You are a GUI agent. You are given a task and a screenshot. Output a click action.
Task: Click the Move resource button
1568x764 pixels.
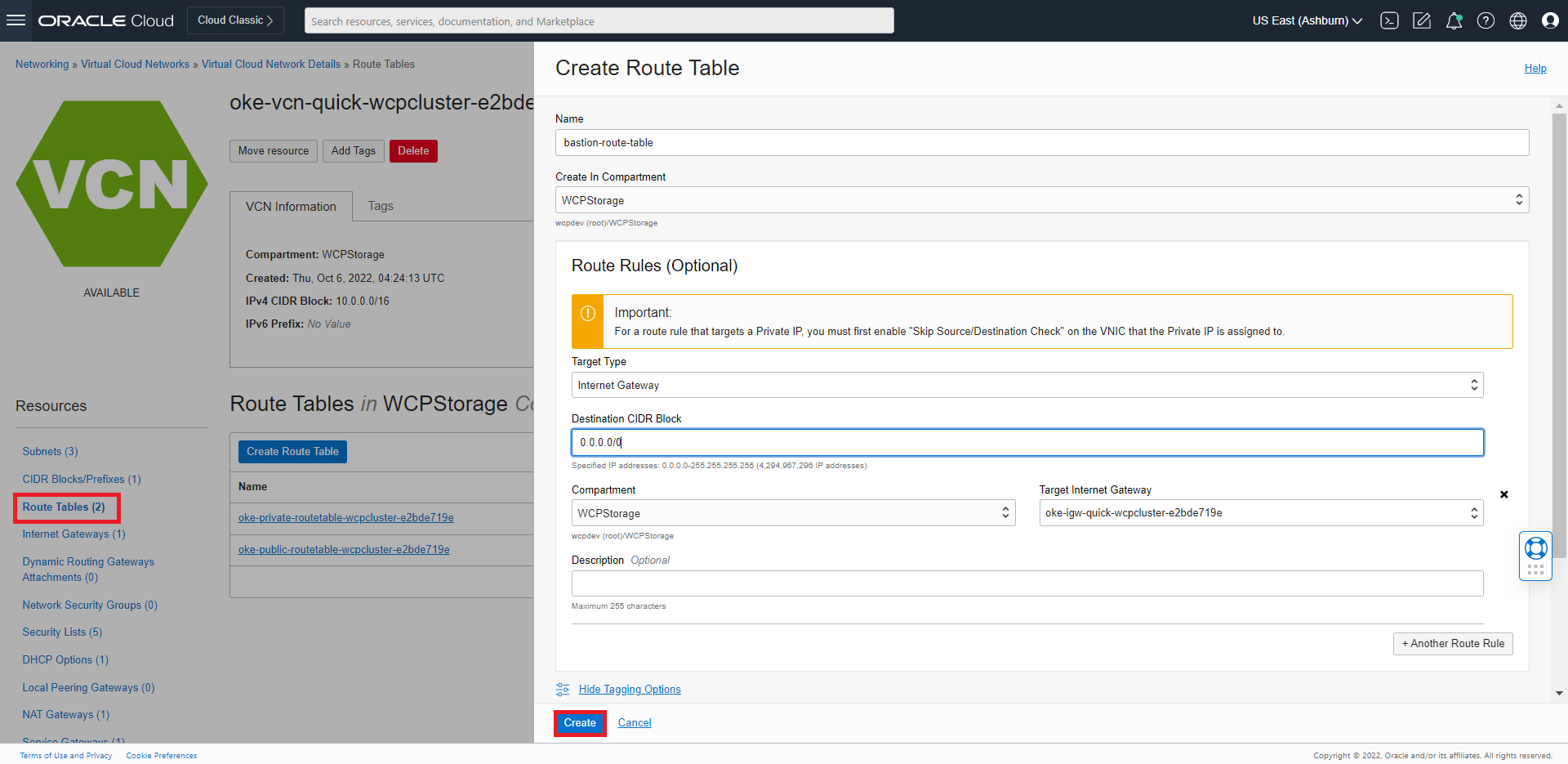pos(274,151)
